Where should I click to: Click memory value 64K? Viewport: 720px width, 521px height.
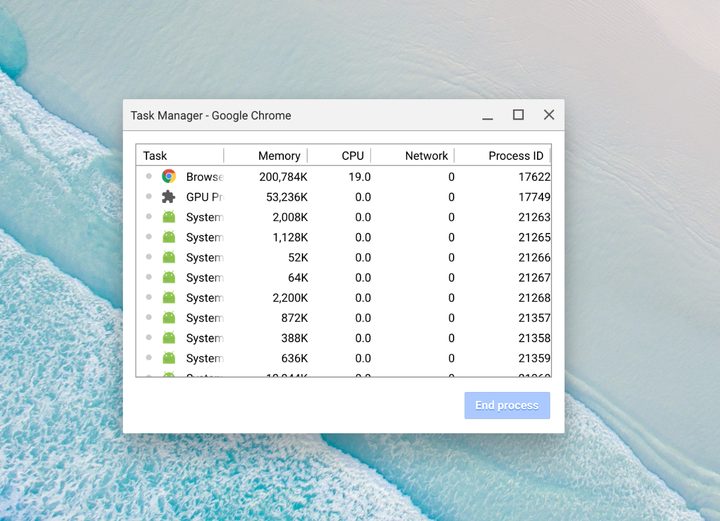pyautogui.click(x=298, y=278)
